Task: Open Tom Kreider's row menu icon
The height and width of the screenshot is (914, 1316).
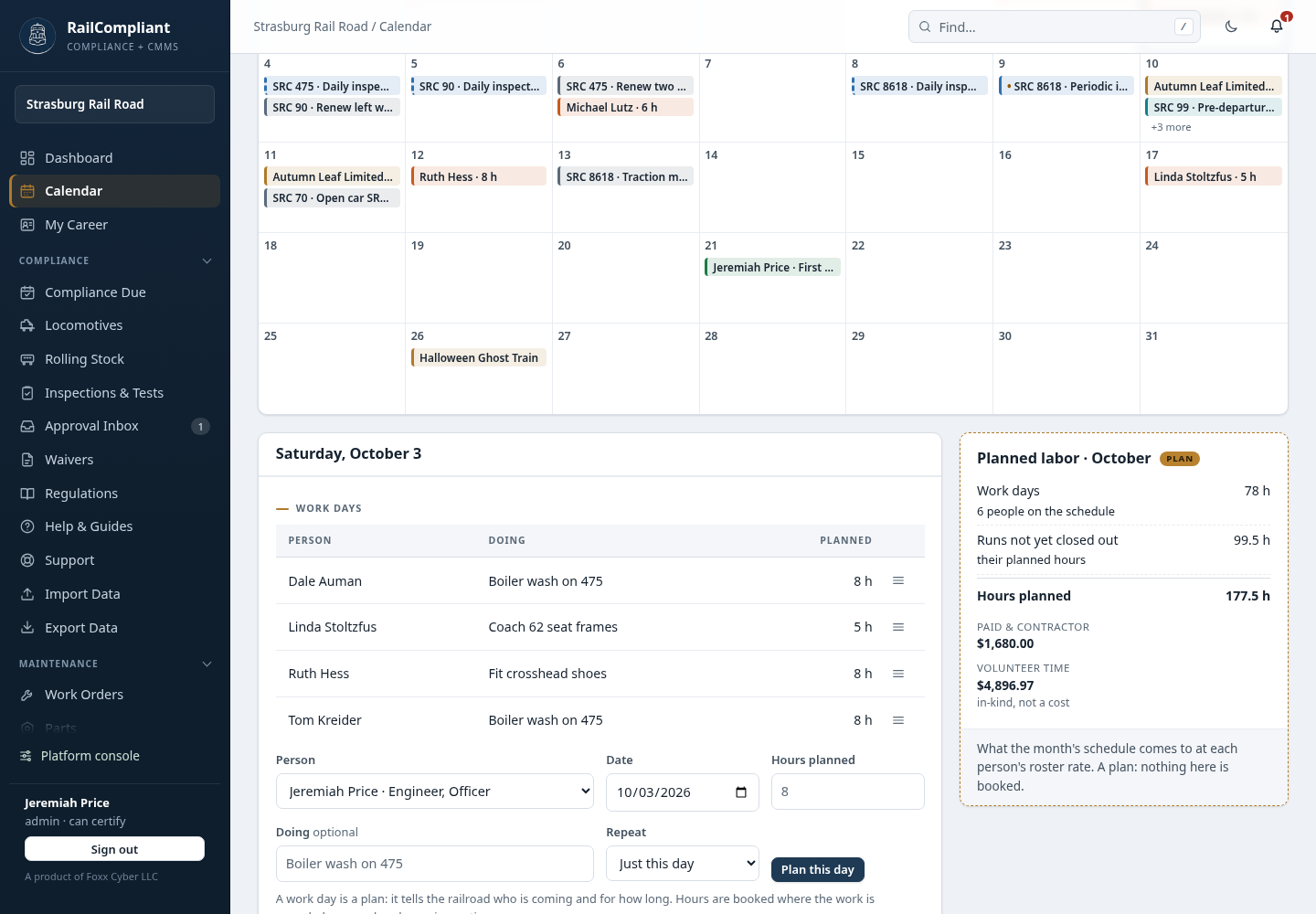Action: tap(898, 720)
